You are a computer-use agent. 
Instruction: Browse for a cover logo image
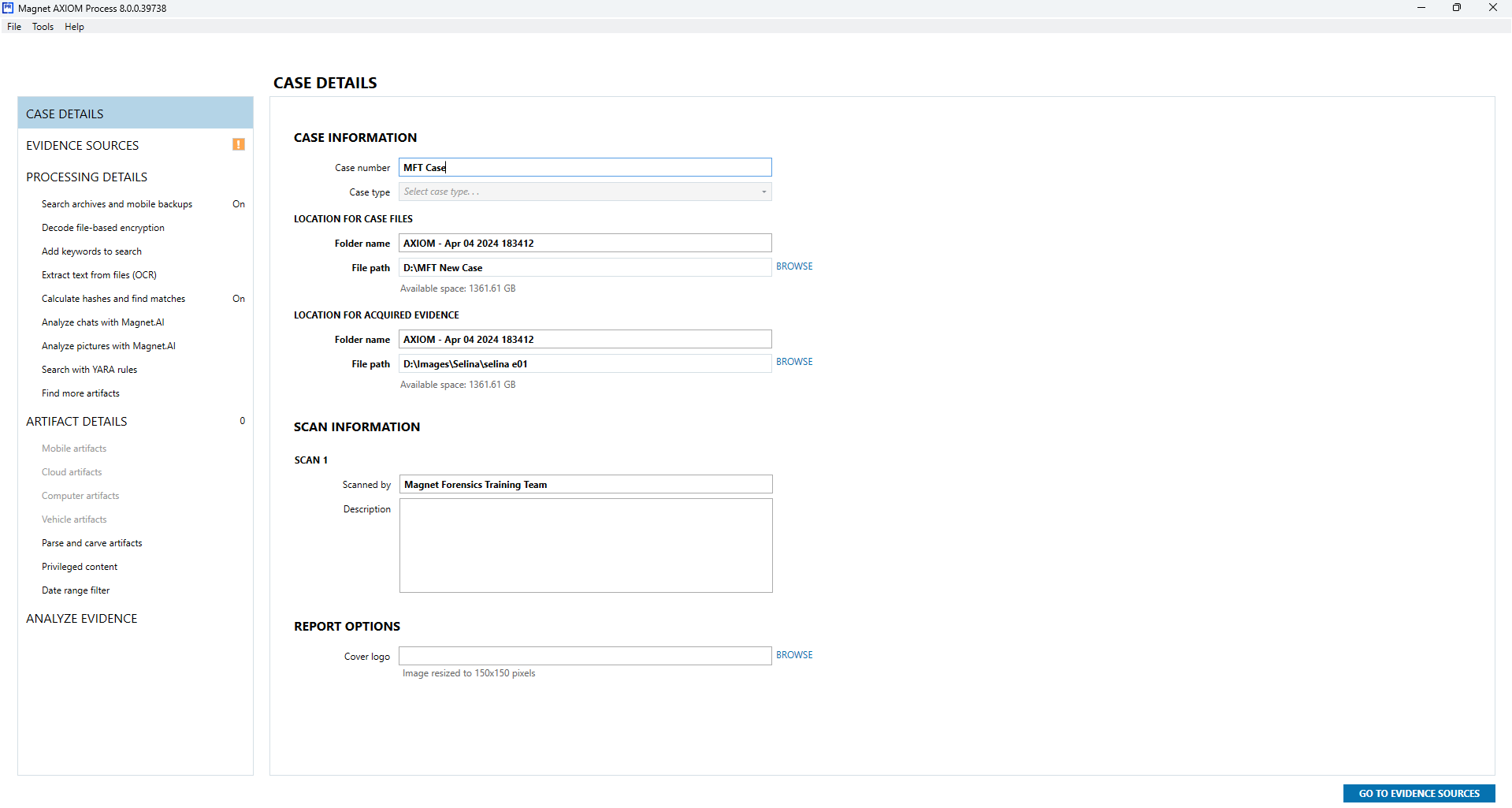tap(794, 655)
